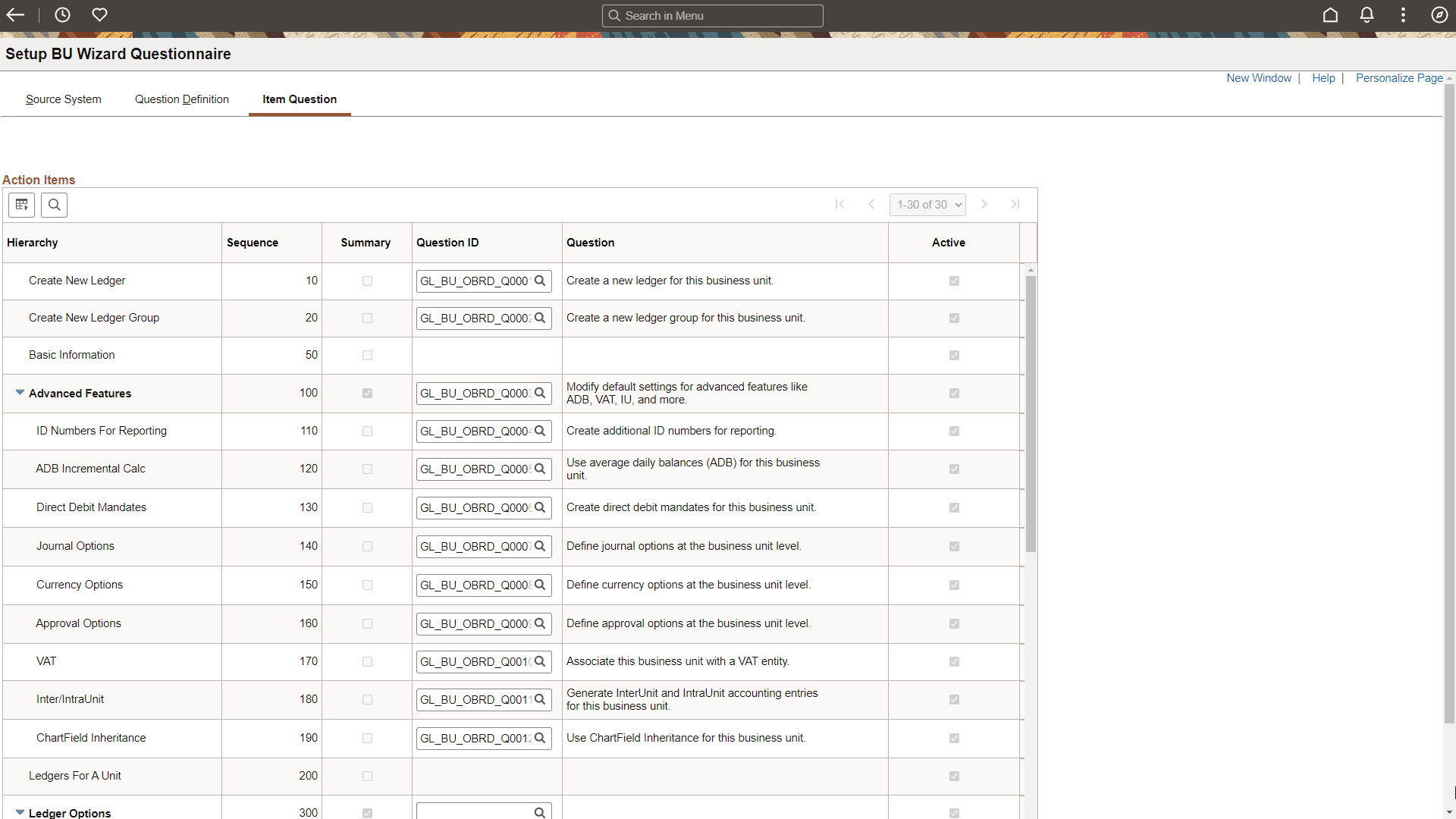Viewport: 1456px width, 819px height.
Task: Click the favorites heart icon
Action: (x=99, y=15)
